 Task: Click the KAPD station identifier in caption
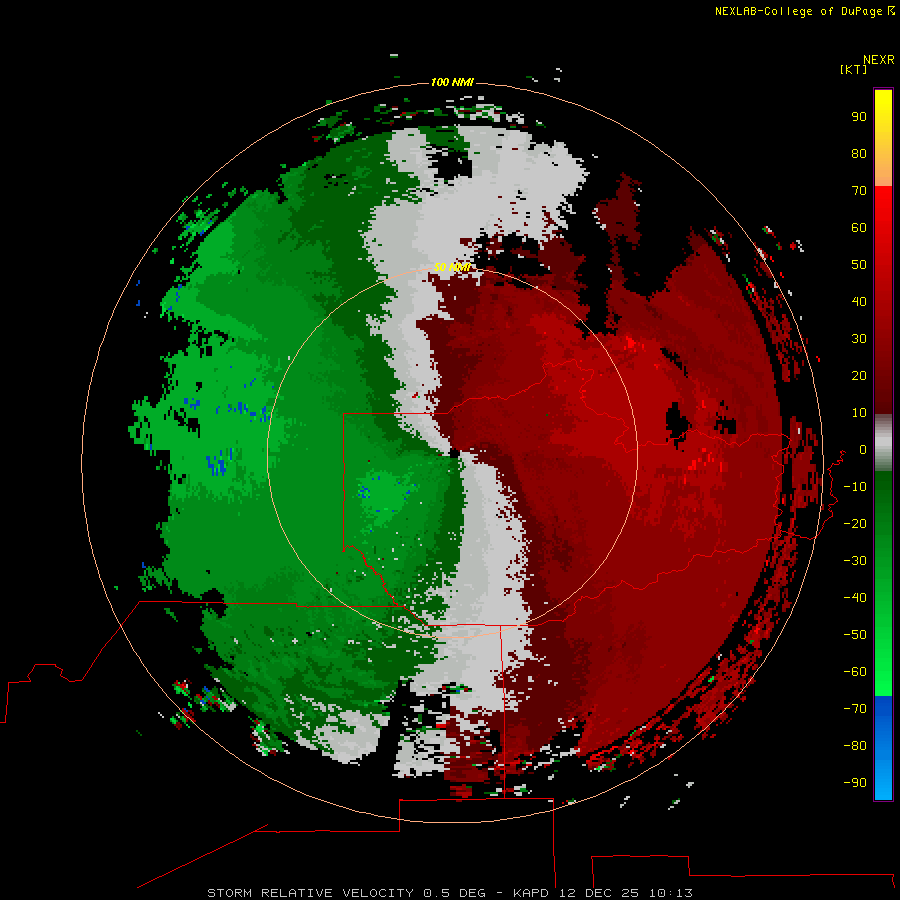532,893
